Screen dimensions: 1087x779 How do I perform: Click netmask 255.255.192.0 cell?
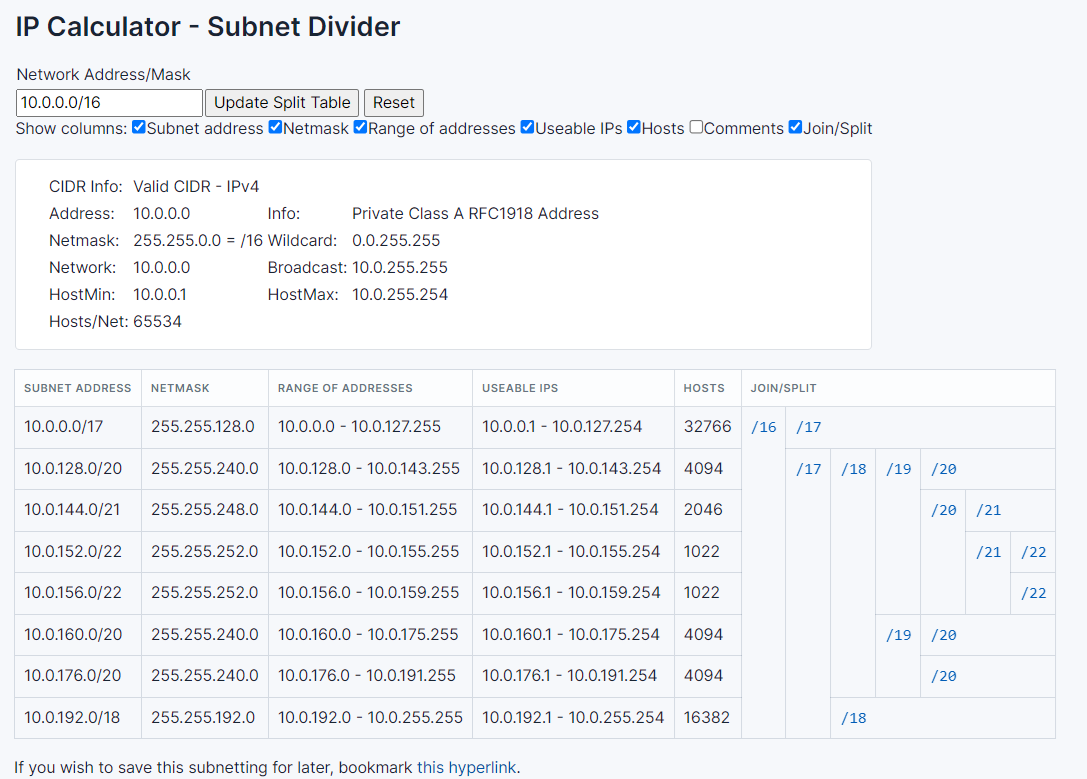205,717
